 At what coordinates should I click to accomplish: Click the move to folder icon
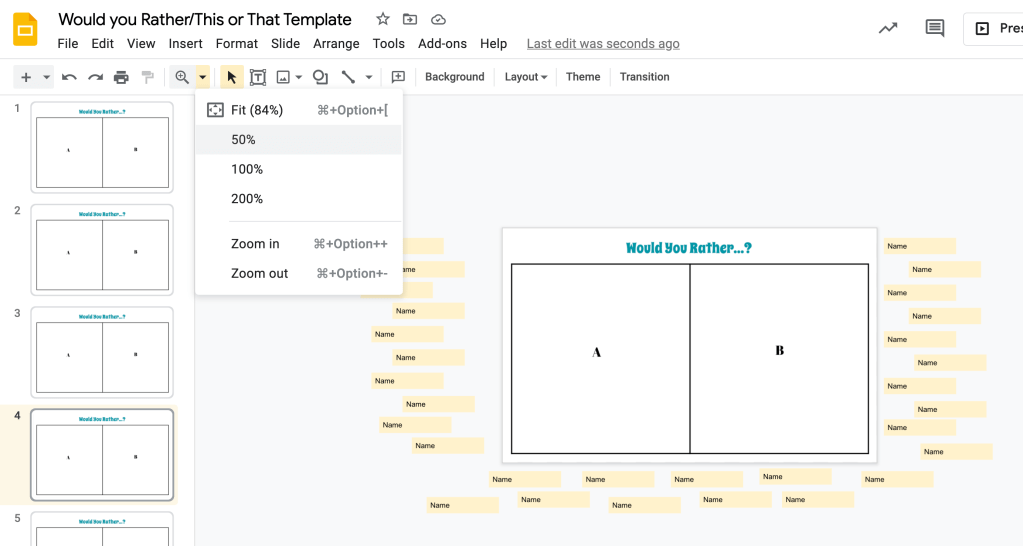click(x=410, y=20)
